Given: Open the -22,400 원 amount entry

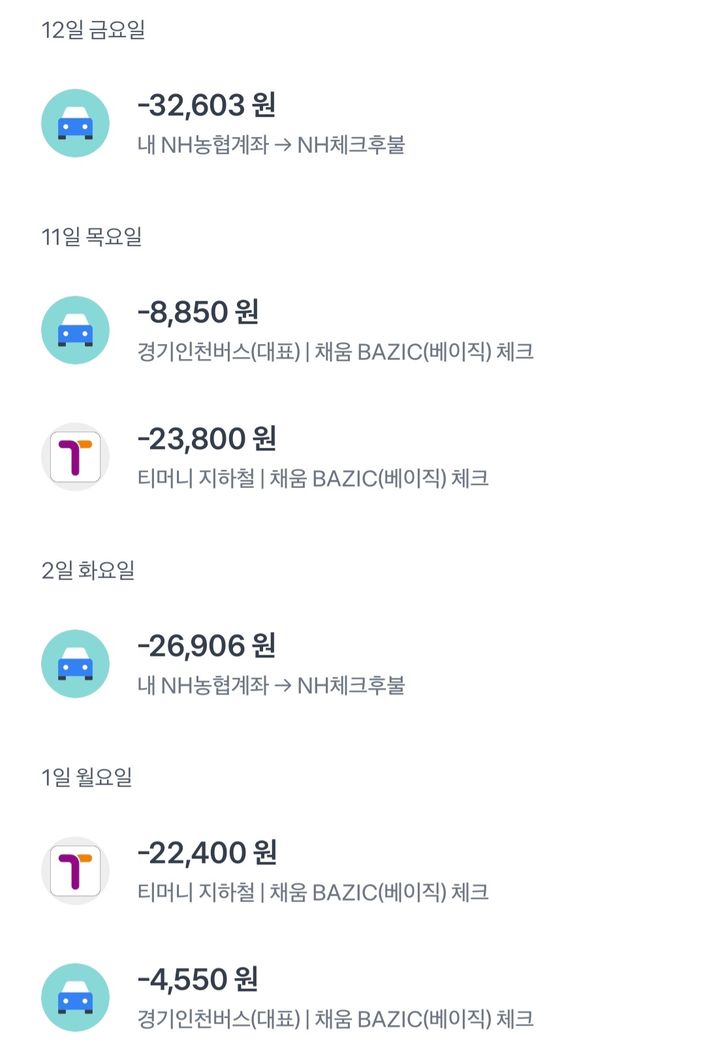Looking at the screenshot, I should 206,852.
